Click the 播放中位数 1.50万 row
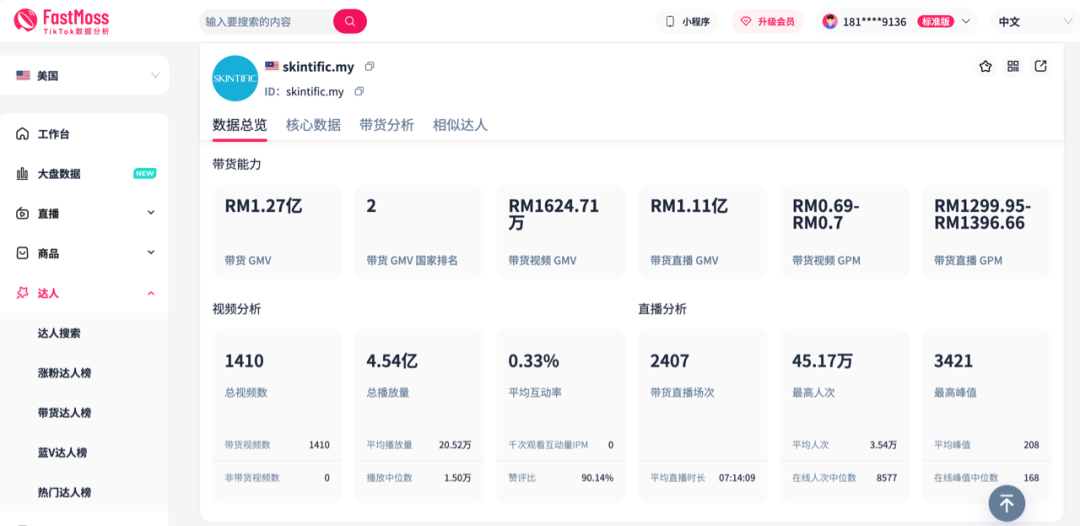This screenshot has height=526, width=1080. click(x=419, y=478)
